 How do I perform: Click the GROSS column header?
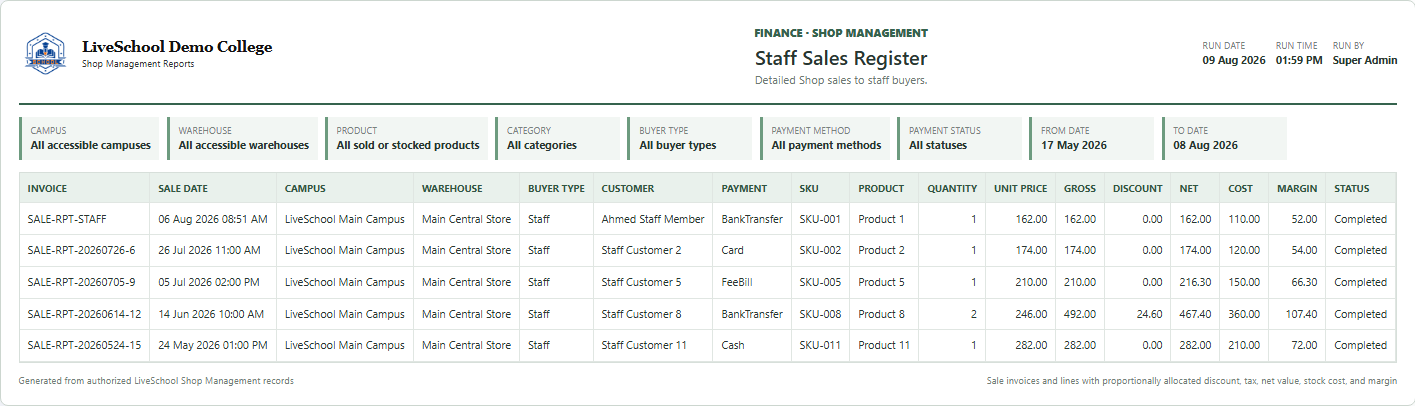point(1080,188)
